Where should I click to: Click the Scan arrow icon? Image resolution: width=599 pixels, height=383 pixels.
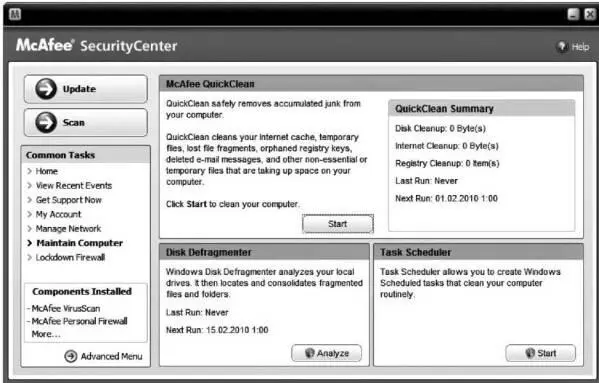46,123
